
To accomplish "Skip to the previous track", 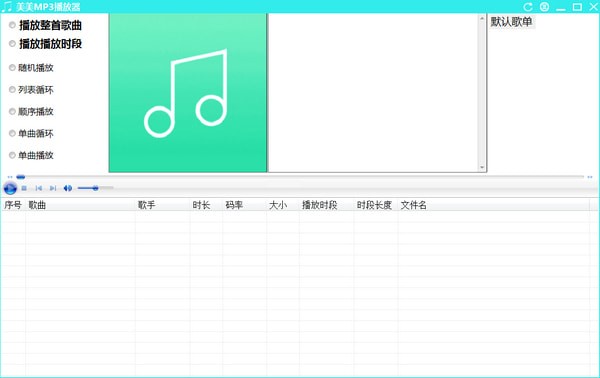I will pyautogui.click(x=39, y=188).
